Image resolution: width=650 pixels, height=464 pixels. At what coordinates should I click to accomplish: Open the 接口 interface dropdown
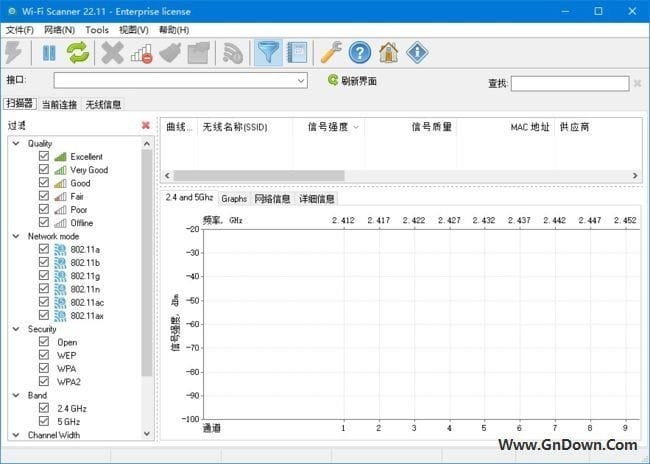[x=301, y=81]
